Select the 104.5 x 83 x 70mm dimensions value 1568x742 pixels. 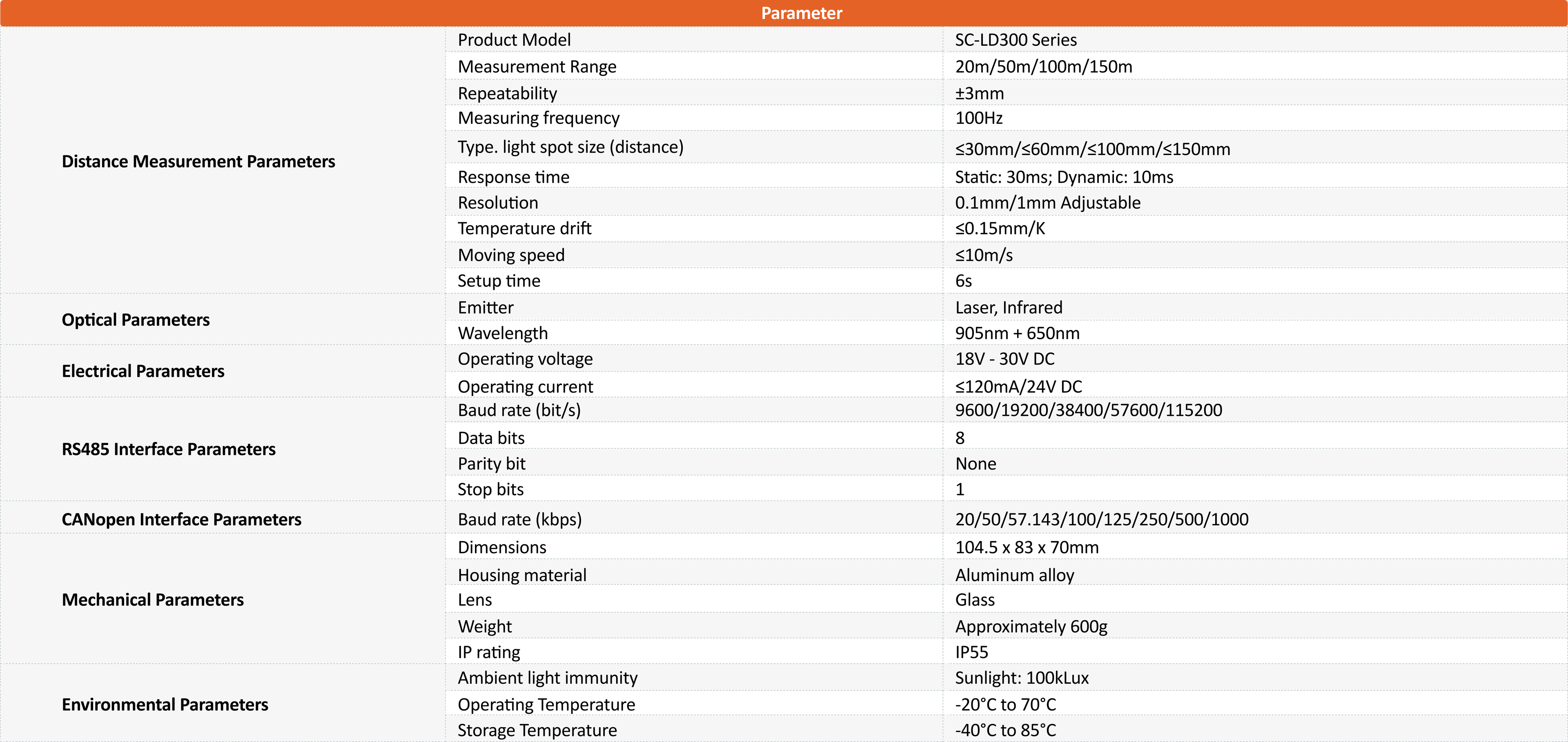coord(1027,547)
